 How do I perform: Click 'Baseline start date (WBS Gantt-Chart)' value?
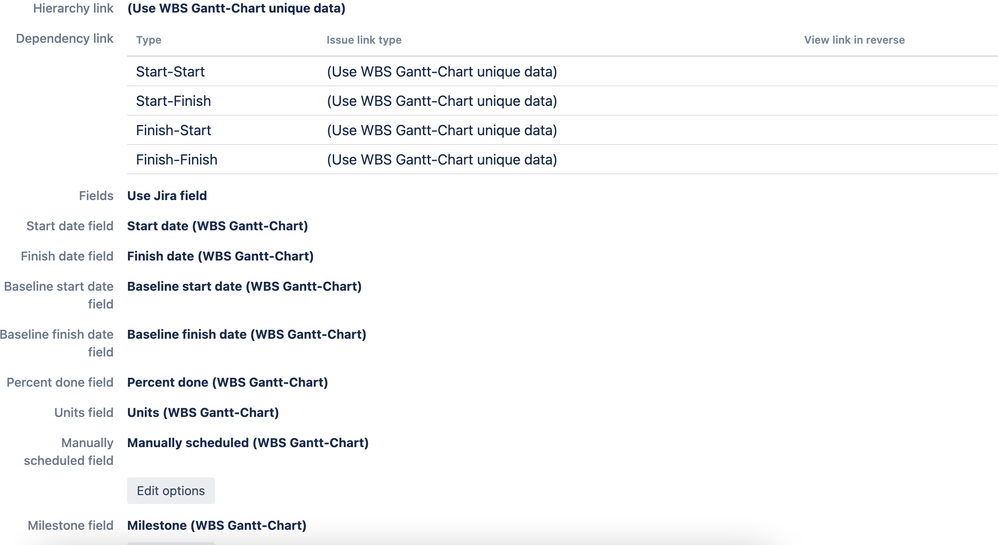[244, 287]
